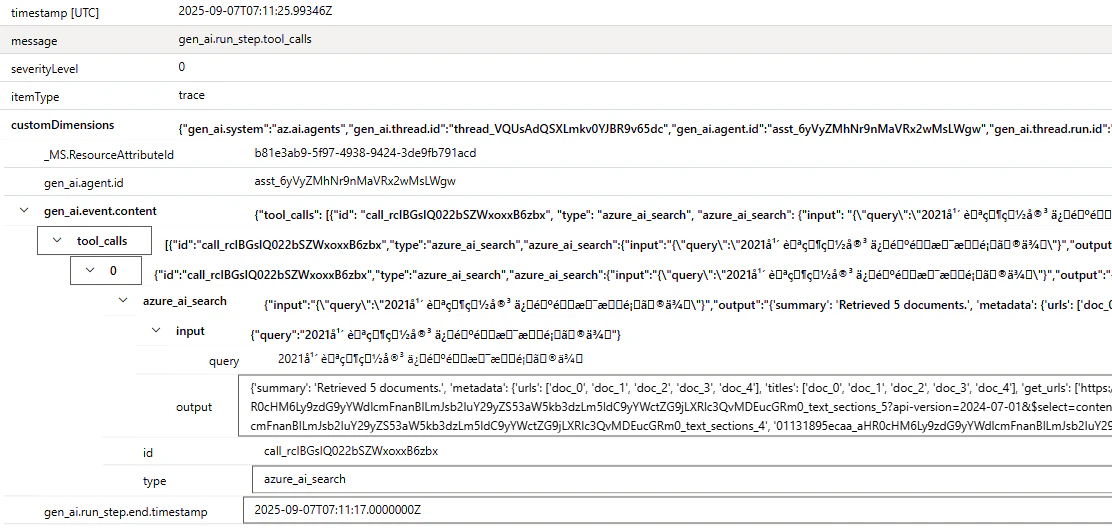1112x529 pixels.
Task: Click the output box with Retrieved 5 documents
Action: tap(675, 405)
